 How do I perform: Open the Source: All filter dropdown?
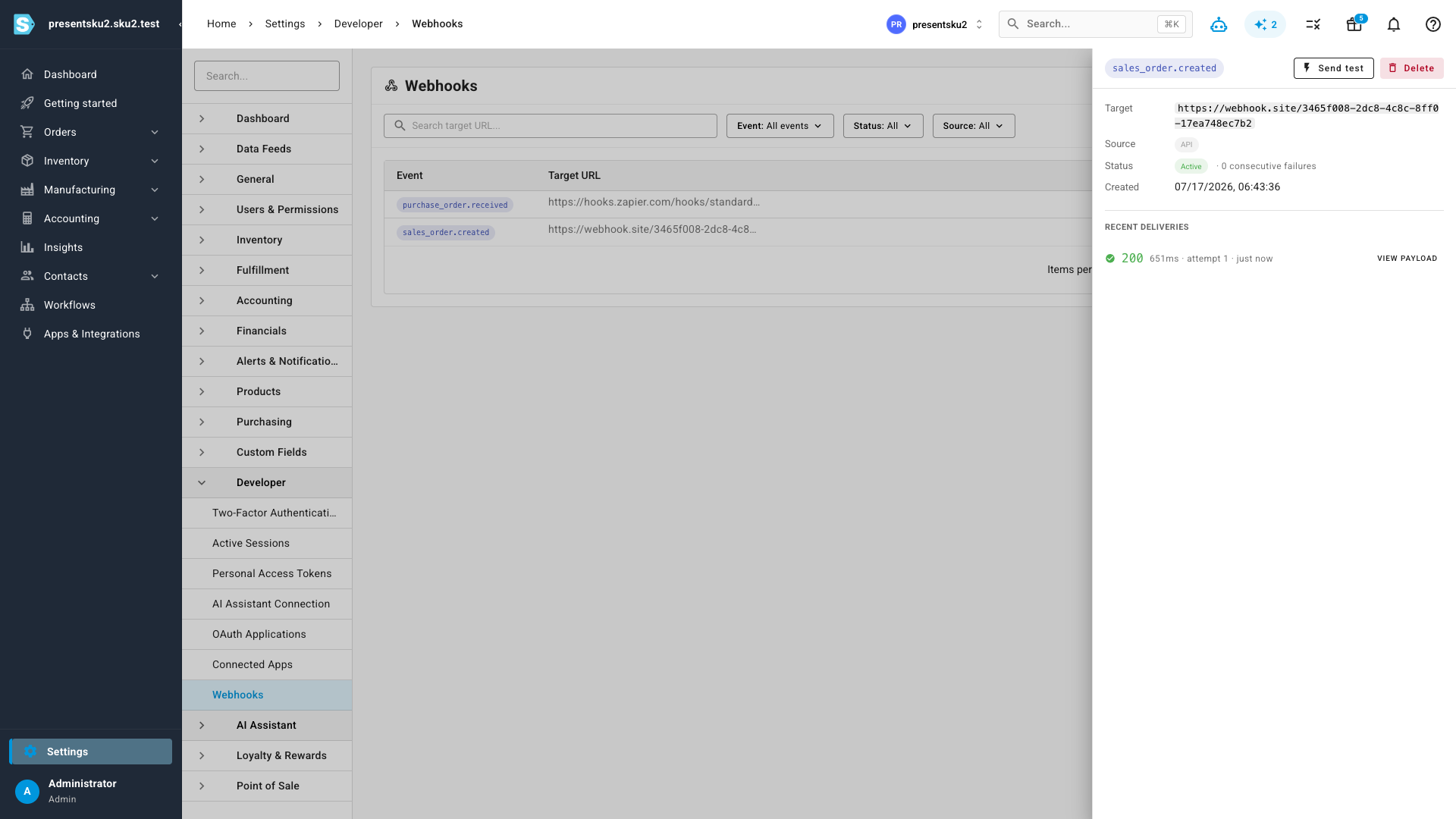(974, 126)
